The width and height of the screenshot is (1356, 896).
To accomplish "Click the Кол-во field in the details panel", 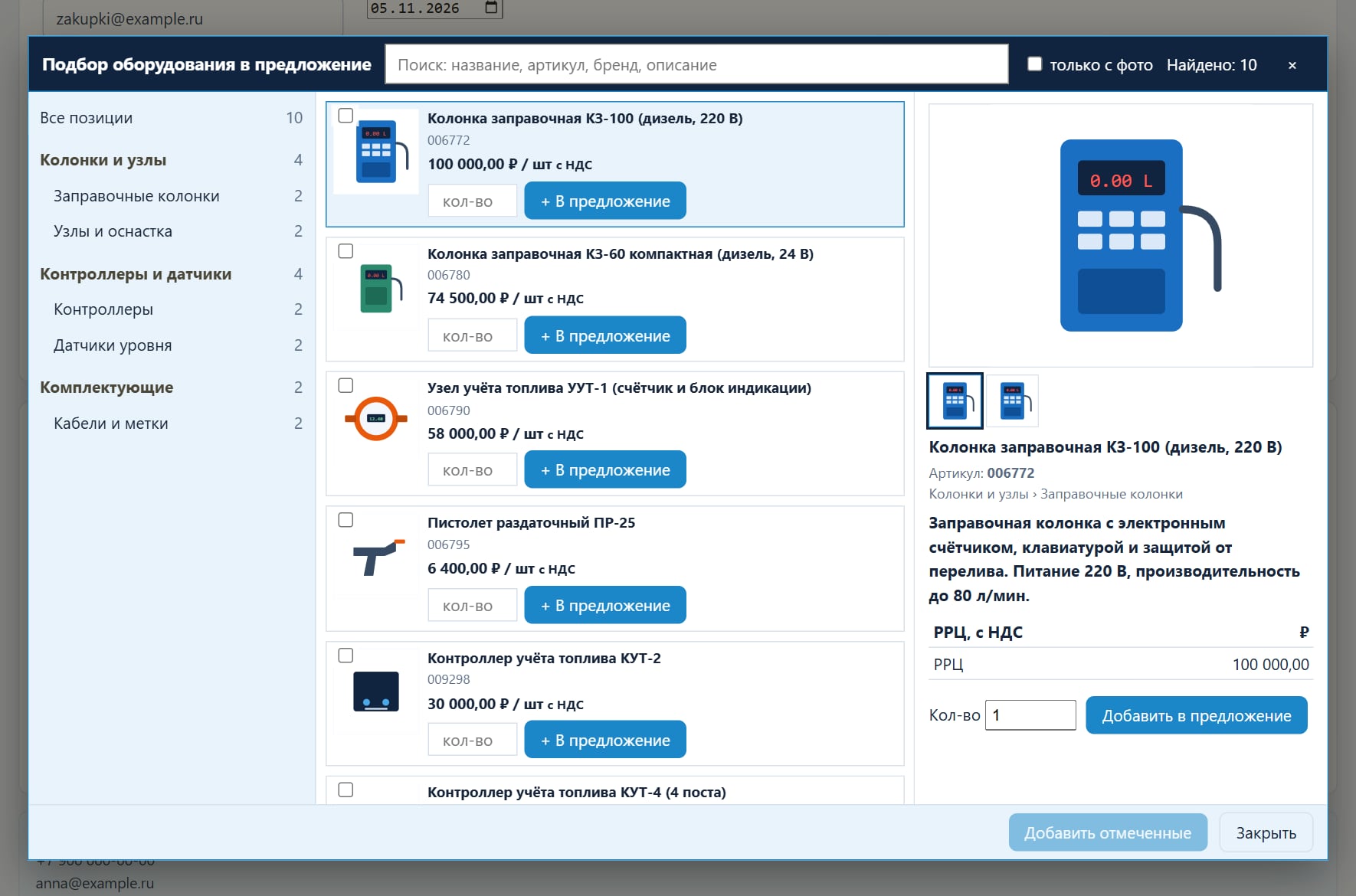I will click(1030, 715).
